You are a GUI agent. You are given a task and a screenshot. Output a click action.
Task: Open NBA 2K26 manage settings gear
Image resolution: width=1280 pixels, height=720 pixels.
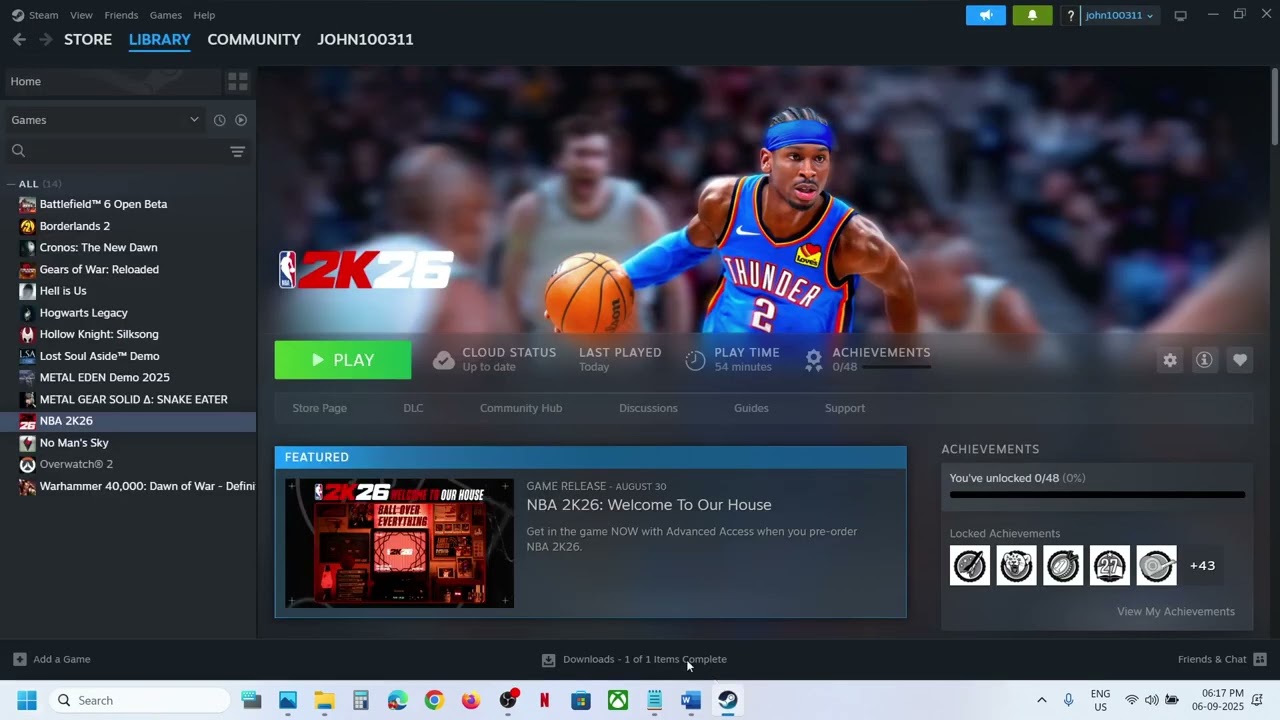[x=1170, y=360]
